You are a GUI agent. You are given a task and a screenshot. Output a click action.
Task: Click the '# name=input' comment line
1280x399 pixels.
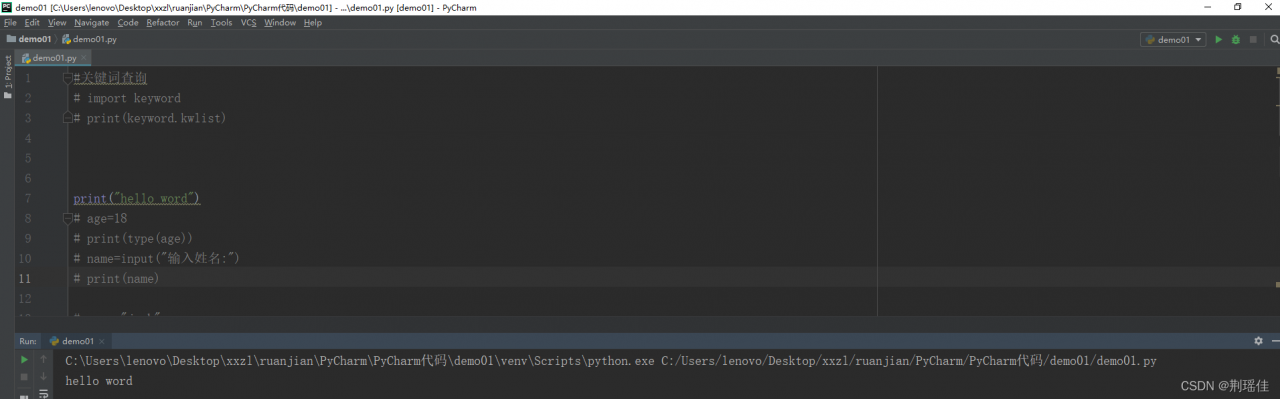tap(157, 258)
